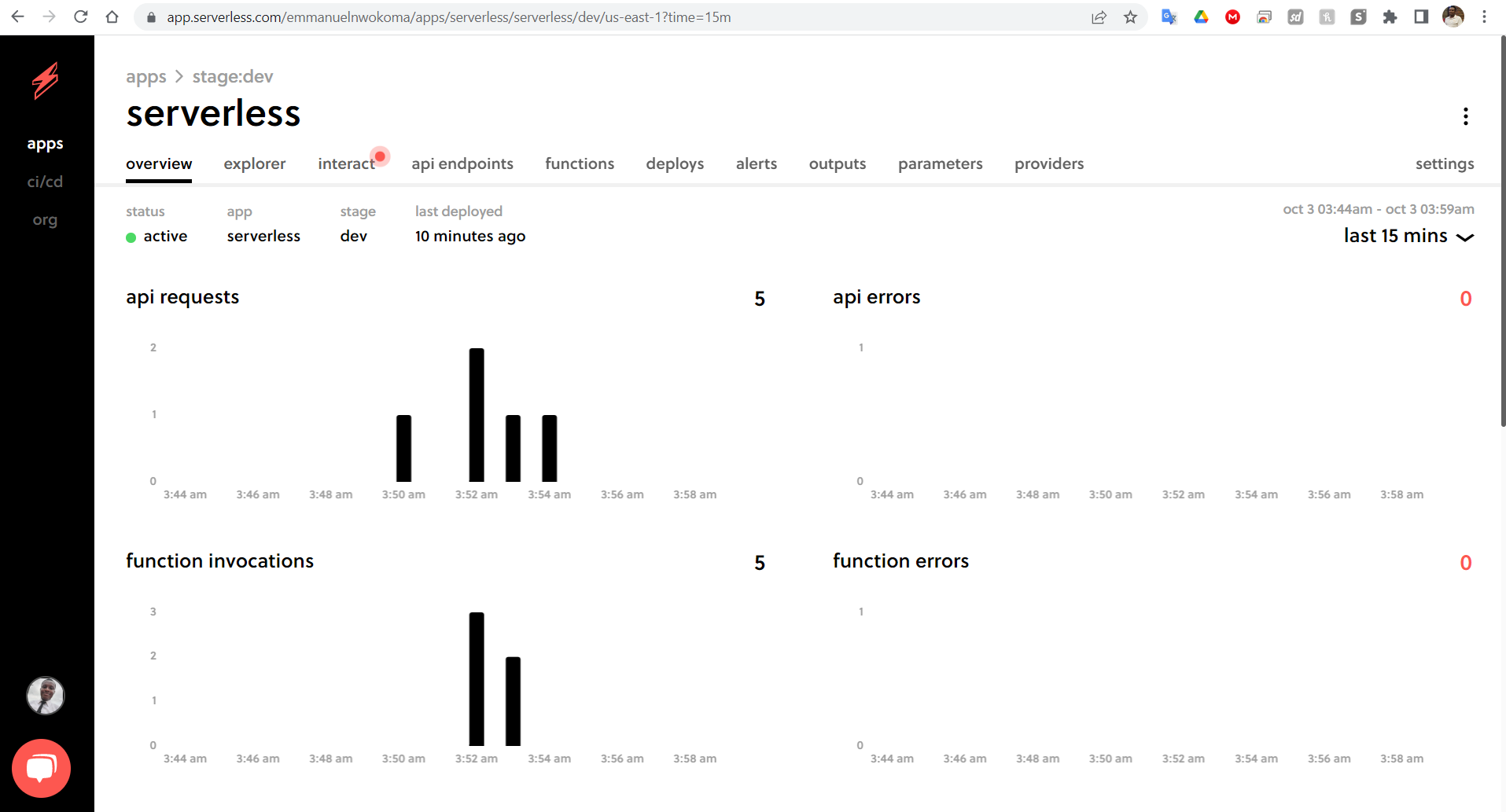Viewport: 1506px width, 812px height.
Task: Open the parameters tab
Action: (x=941, y=164)
